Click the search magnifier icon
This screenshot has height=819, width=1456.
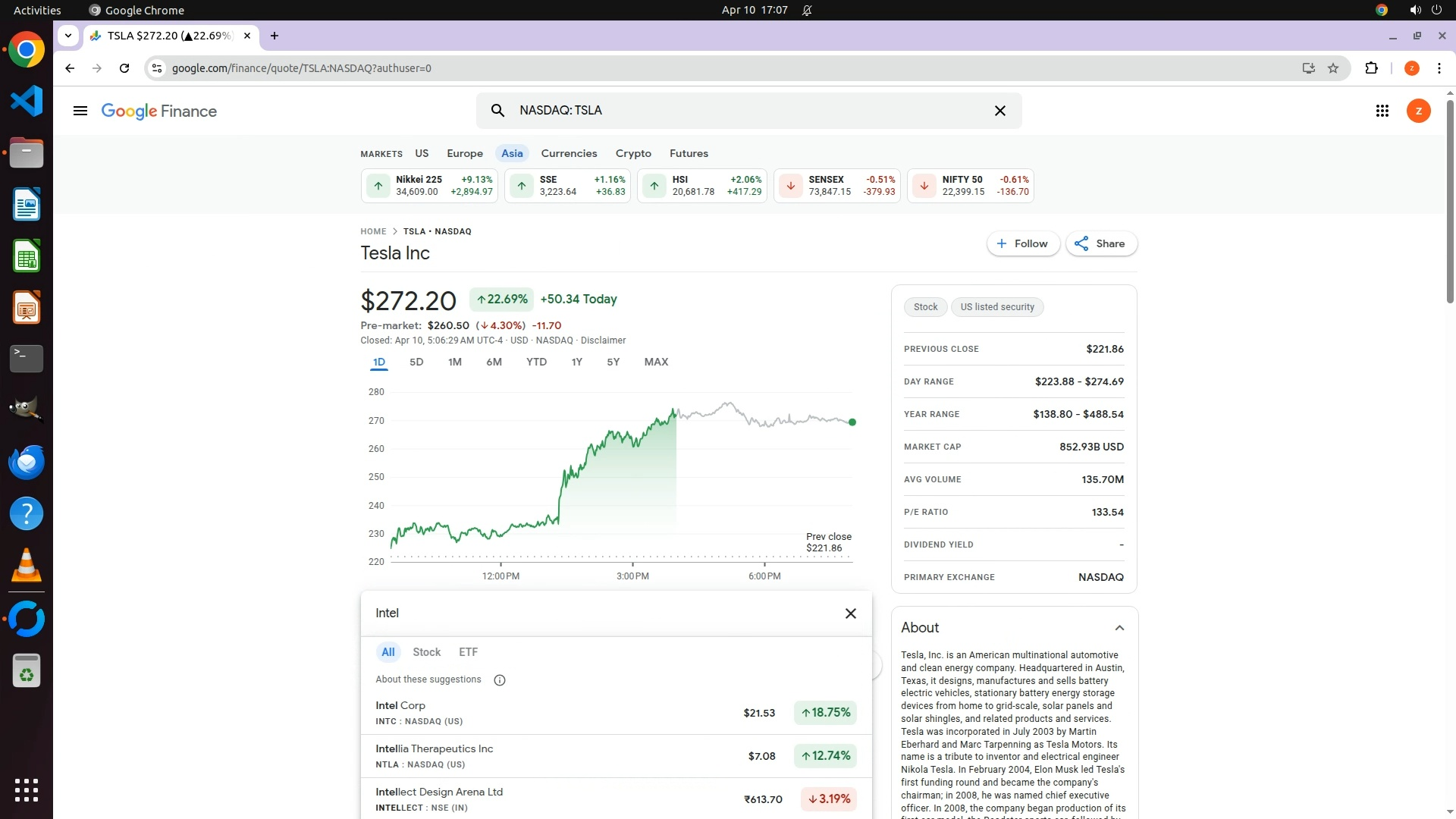click(497, 111)
